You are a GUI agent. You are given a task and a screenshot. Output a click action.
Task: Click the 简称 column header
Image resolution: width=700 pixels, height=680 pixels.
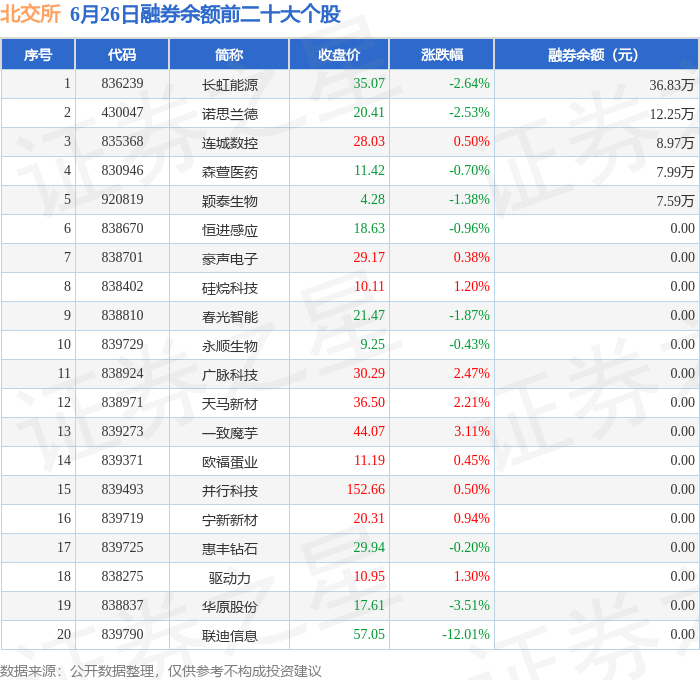pos(229,54)
